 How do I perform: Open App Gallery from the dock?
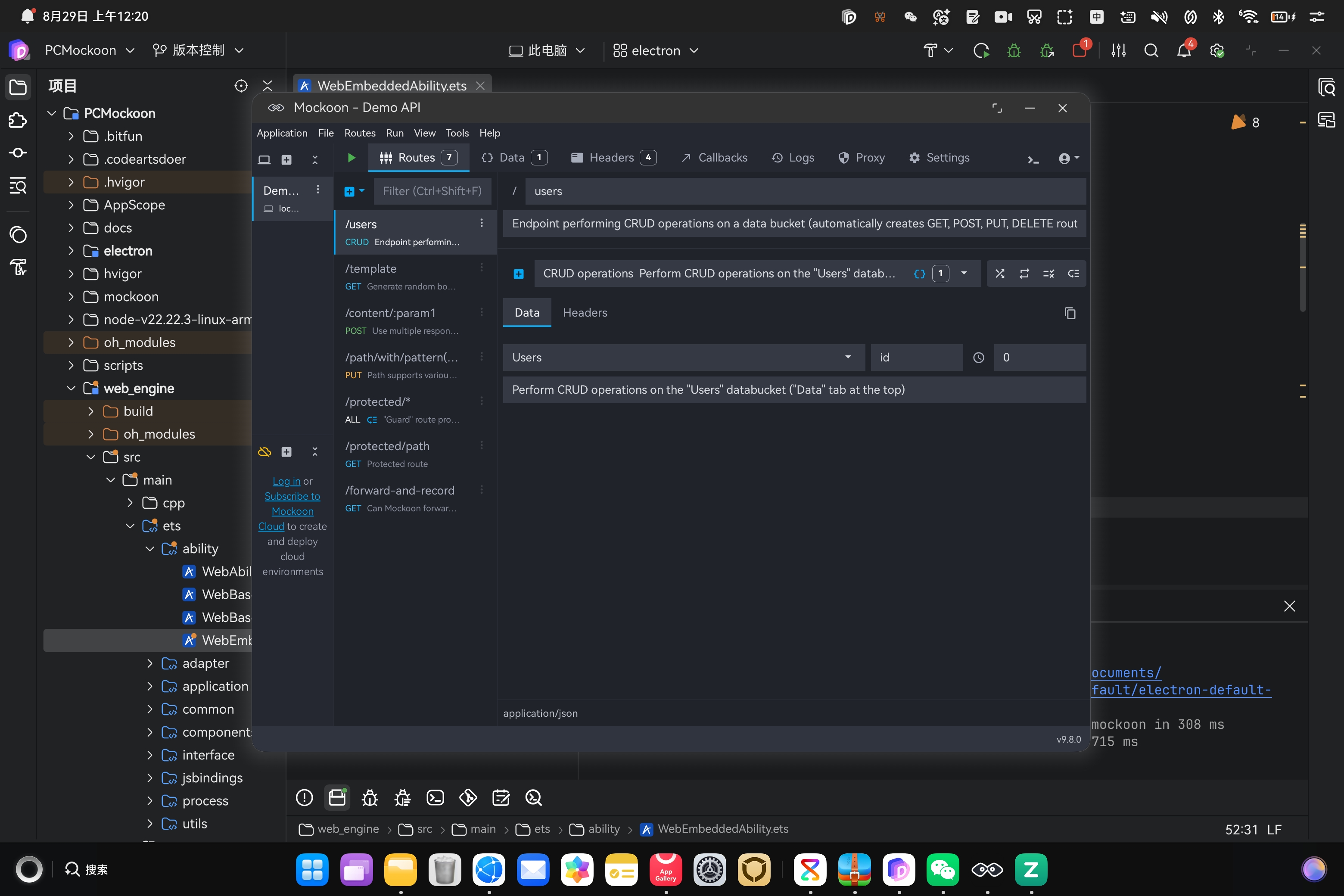click(x=666, y=869)
